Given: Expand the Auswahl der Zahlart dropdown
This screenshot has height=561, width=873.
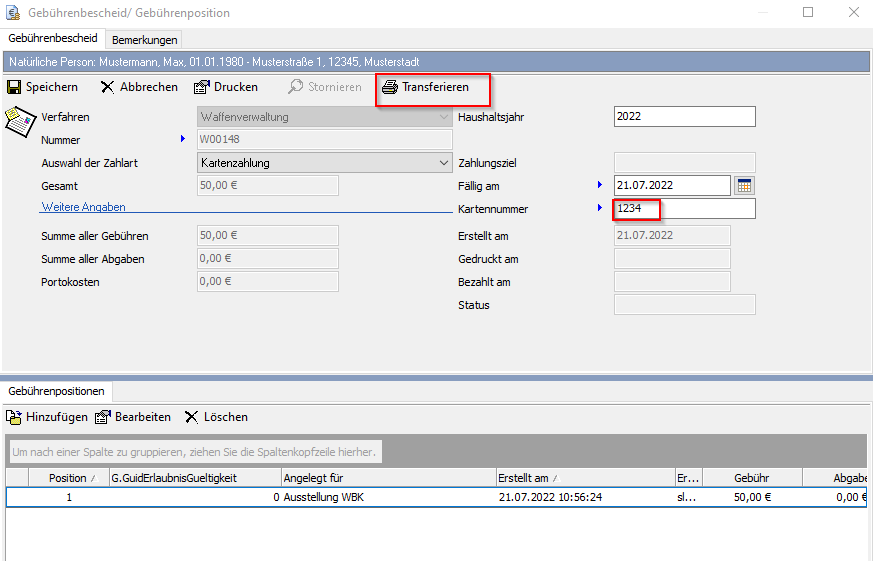Looking at the screenshot, I should 444,162.
